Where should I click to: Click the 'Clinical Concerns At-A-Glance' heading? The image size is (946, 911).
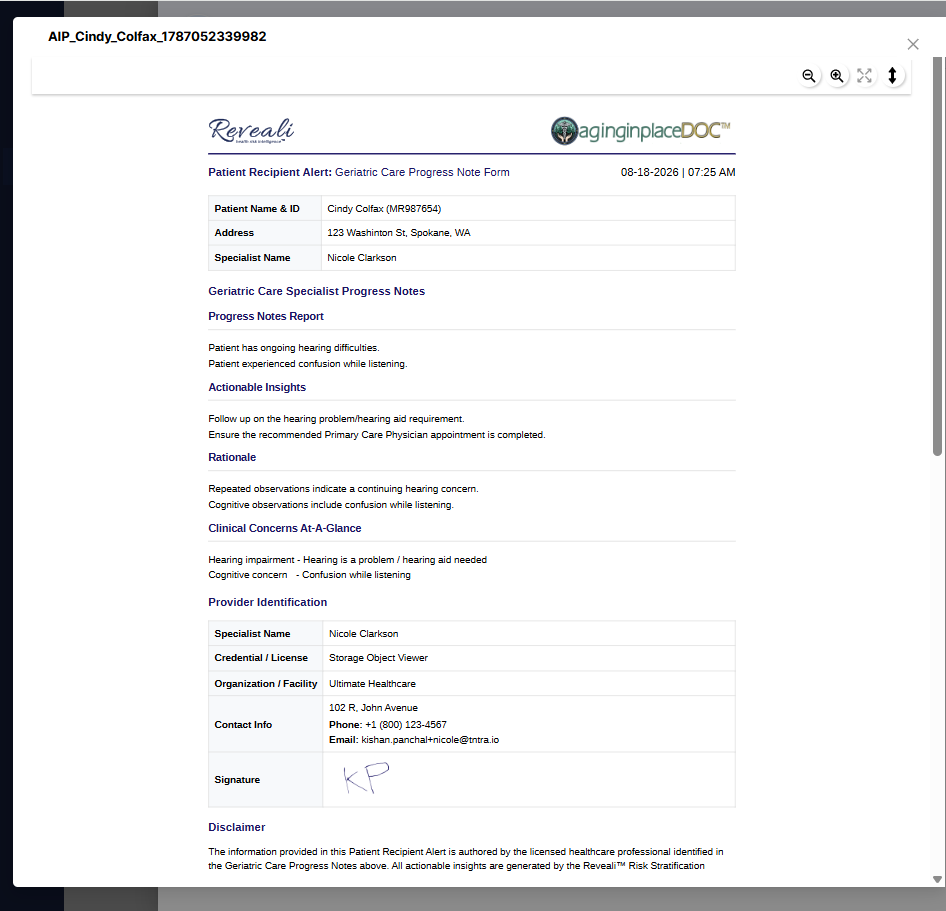285,529
